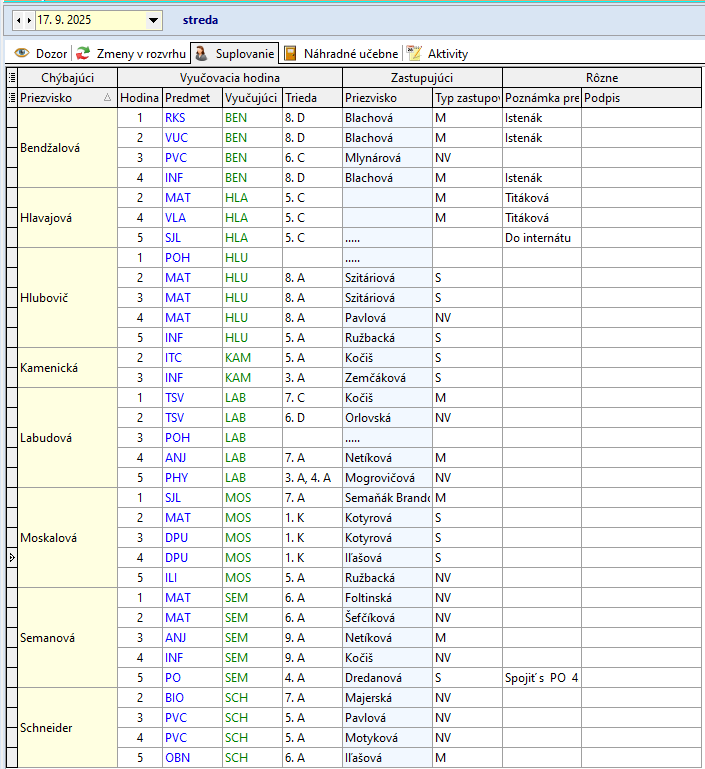This screenshot has width=705, height=769.
Task: Click subject VLA in Hlavajová row
Action: [x=192, y=218]
